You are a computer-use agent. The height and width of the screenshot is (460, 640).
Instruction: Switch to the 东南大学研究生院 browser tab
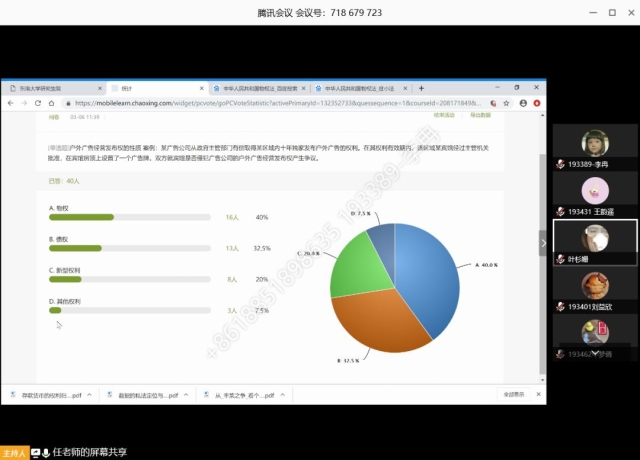[x=50, y=88]
